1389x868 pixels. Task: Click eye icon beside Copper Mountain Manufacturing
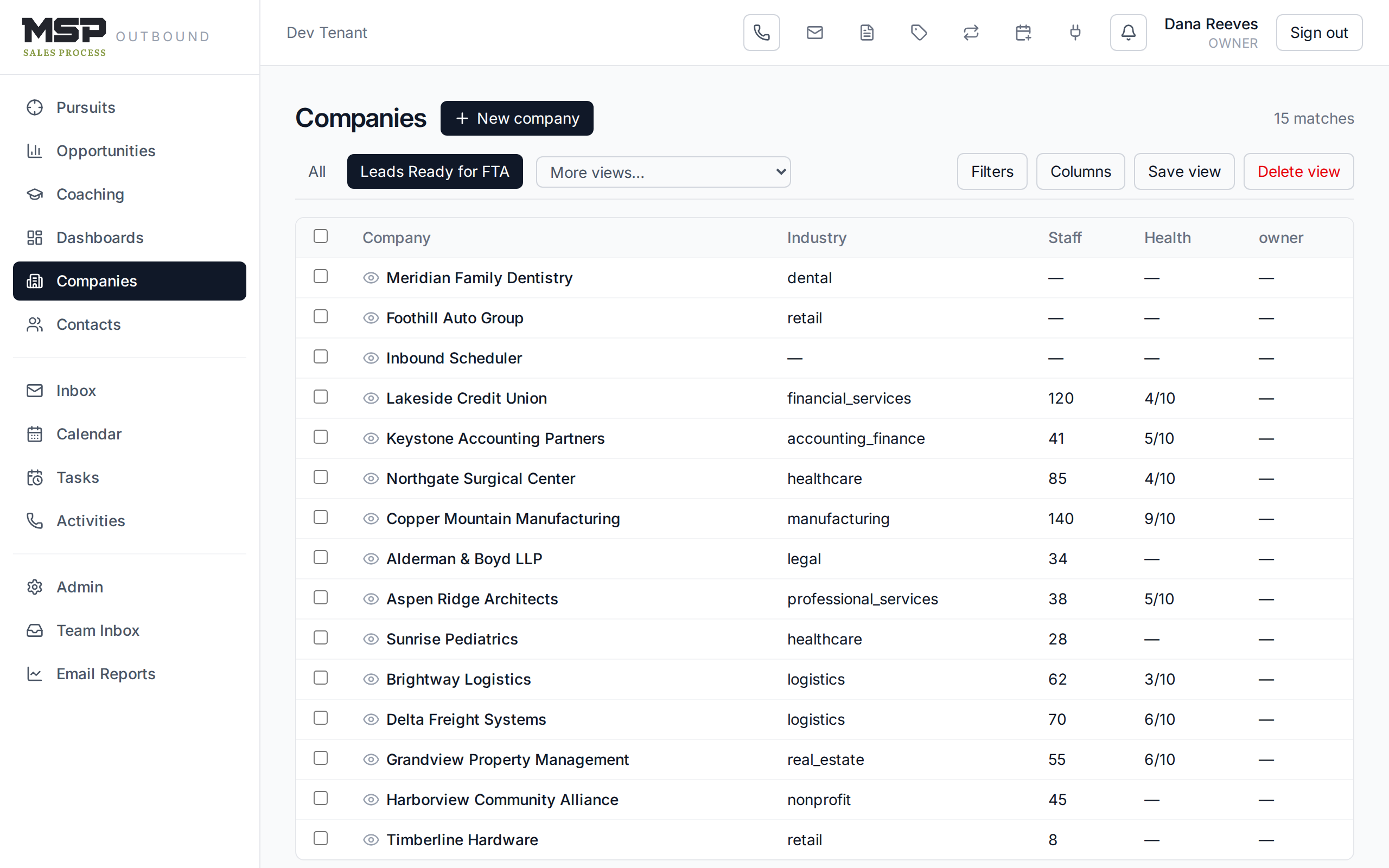[x=371, y=519]
